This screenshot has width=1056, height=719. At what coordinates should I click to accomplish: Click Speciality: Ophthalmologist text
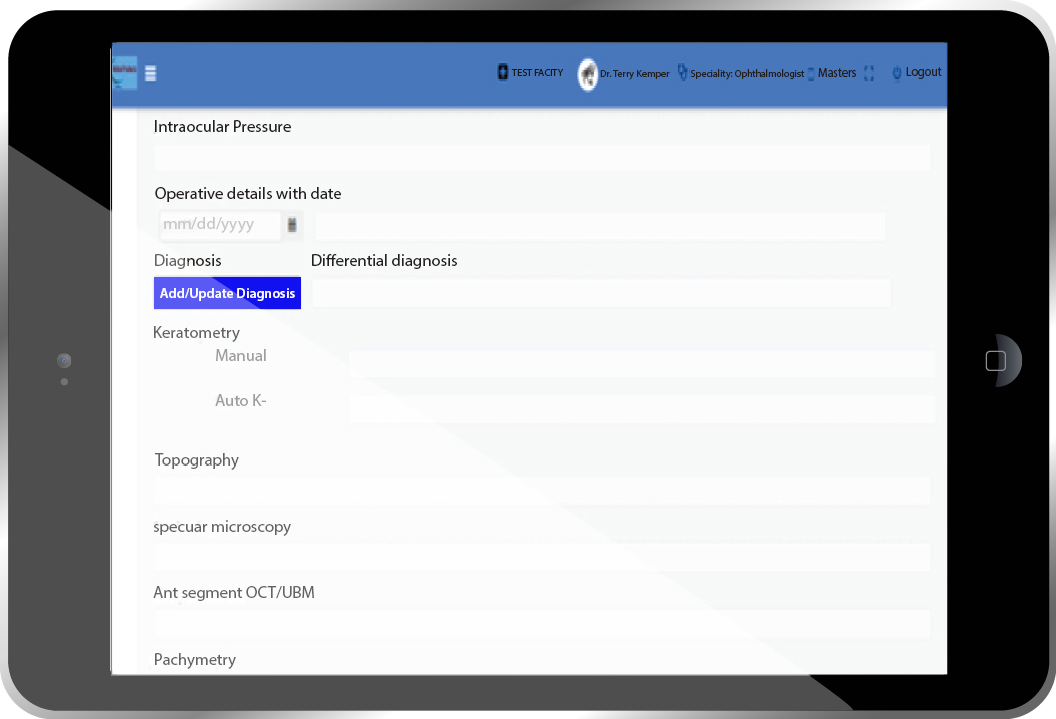(747, 73)
